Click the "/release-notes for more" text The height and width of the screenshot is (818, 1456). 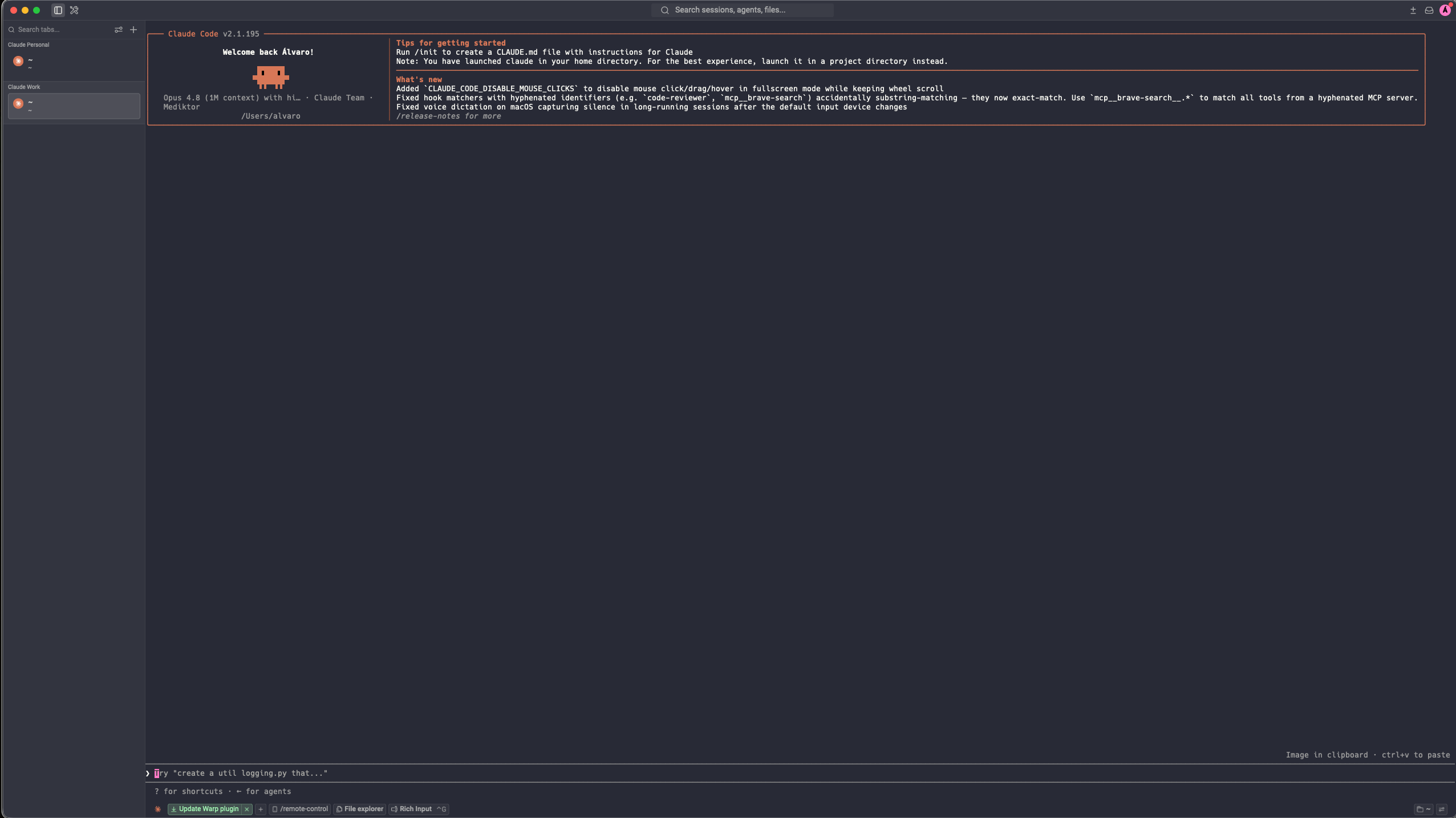[x=448, y=116]
